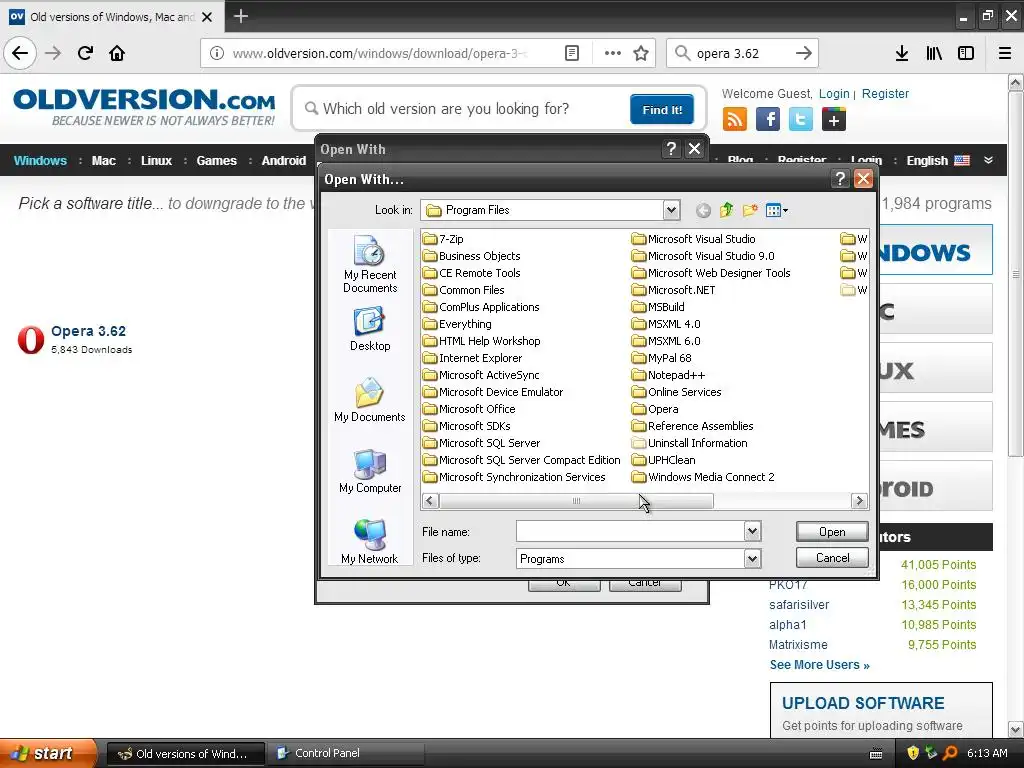Create new folder in Open With dialog
The image size is (1024, 768).
[750, 210]
